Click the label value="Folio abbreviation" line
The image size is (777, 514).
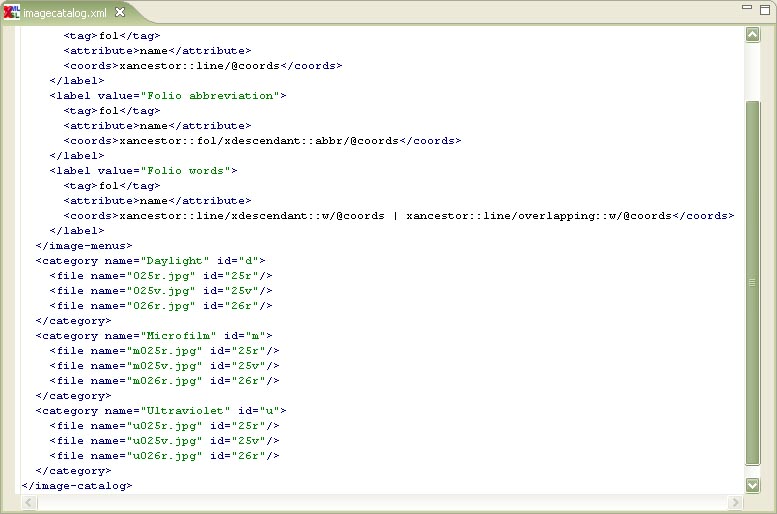[167, 96]
